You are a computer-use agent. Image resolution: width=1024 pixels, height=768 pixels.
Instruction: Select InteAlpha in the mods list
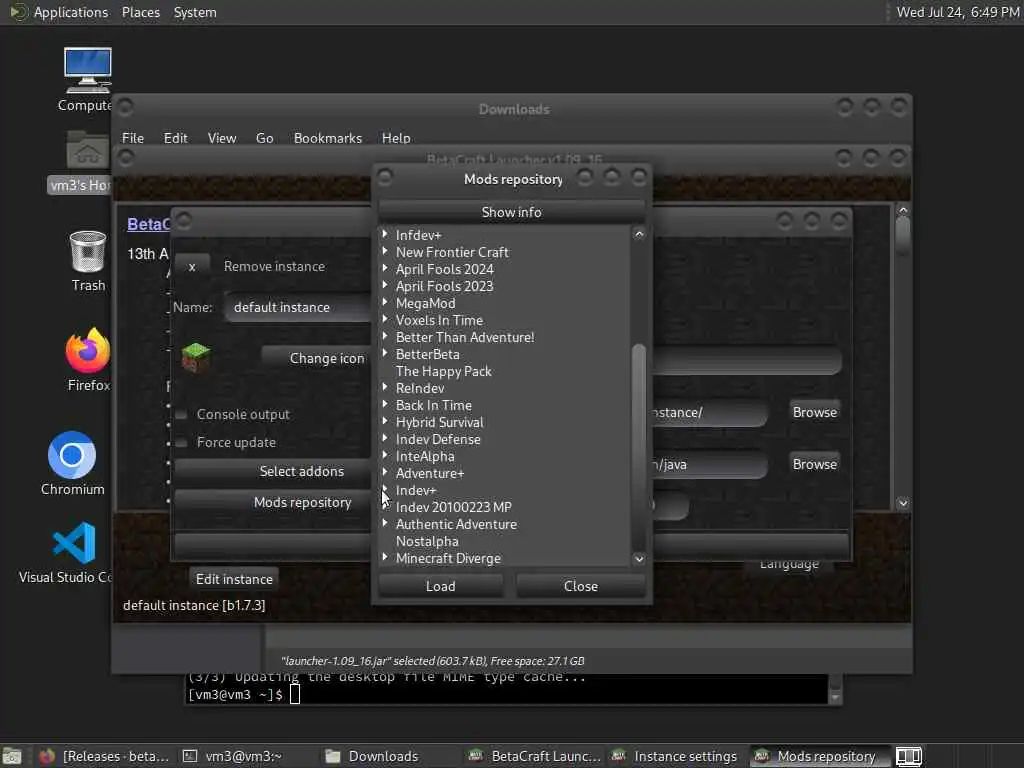click(424, 456)
